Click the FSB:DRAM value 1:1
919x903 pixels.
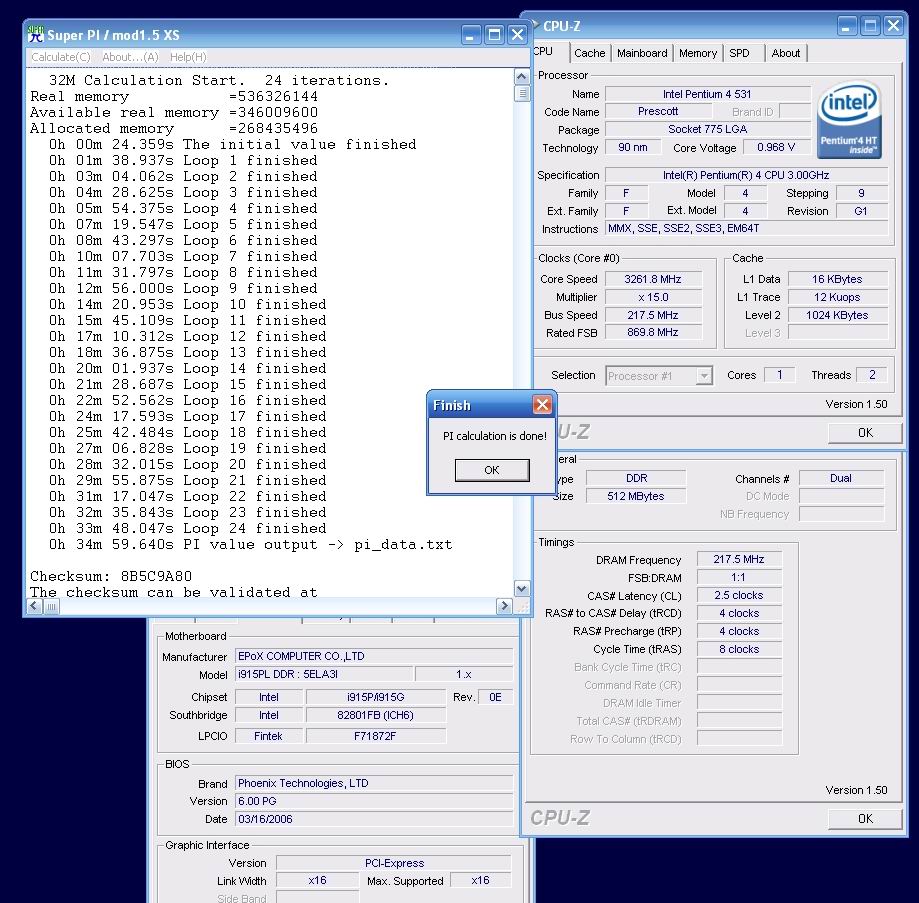[739, 577]
